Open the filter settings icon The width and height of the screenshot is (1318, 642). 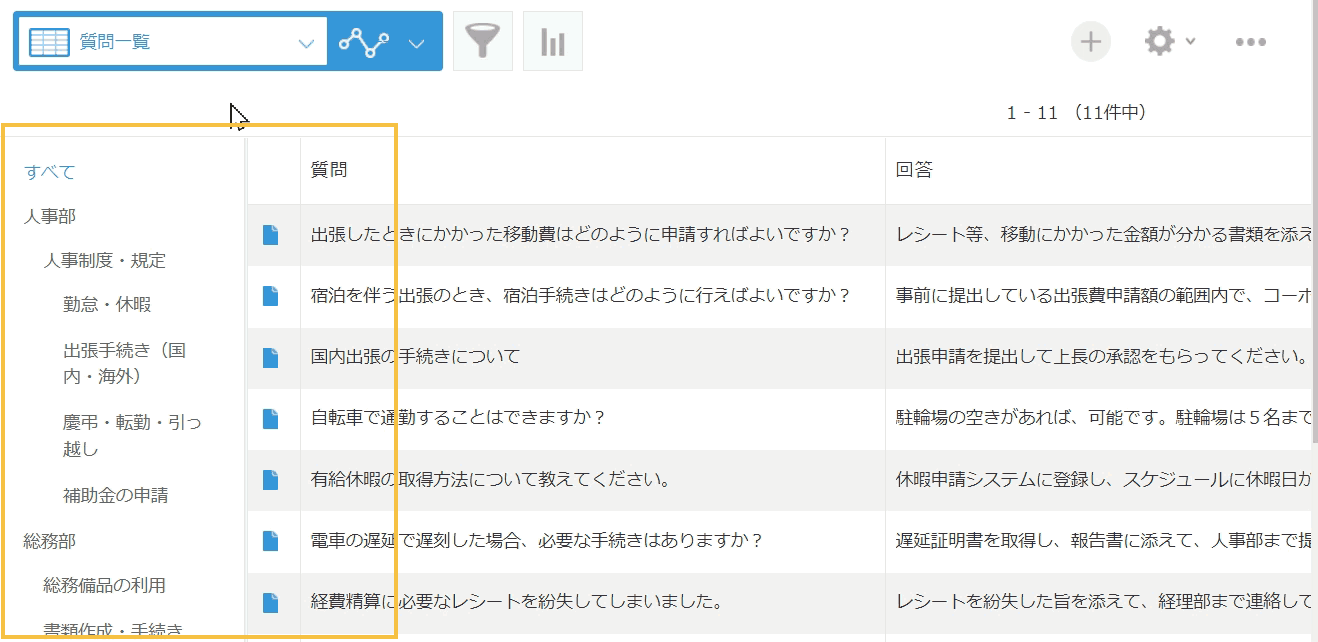(483, 41)
